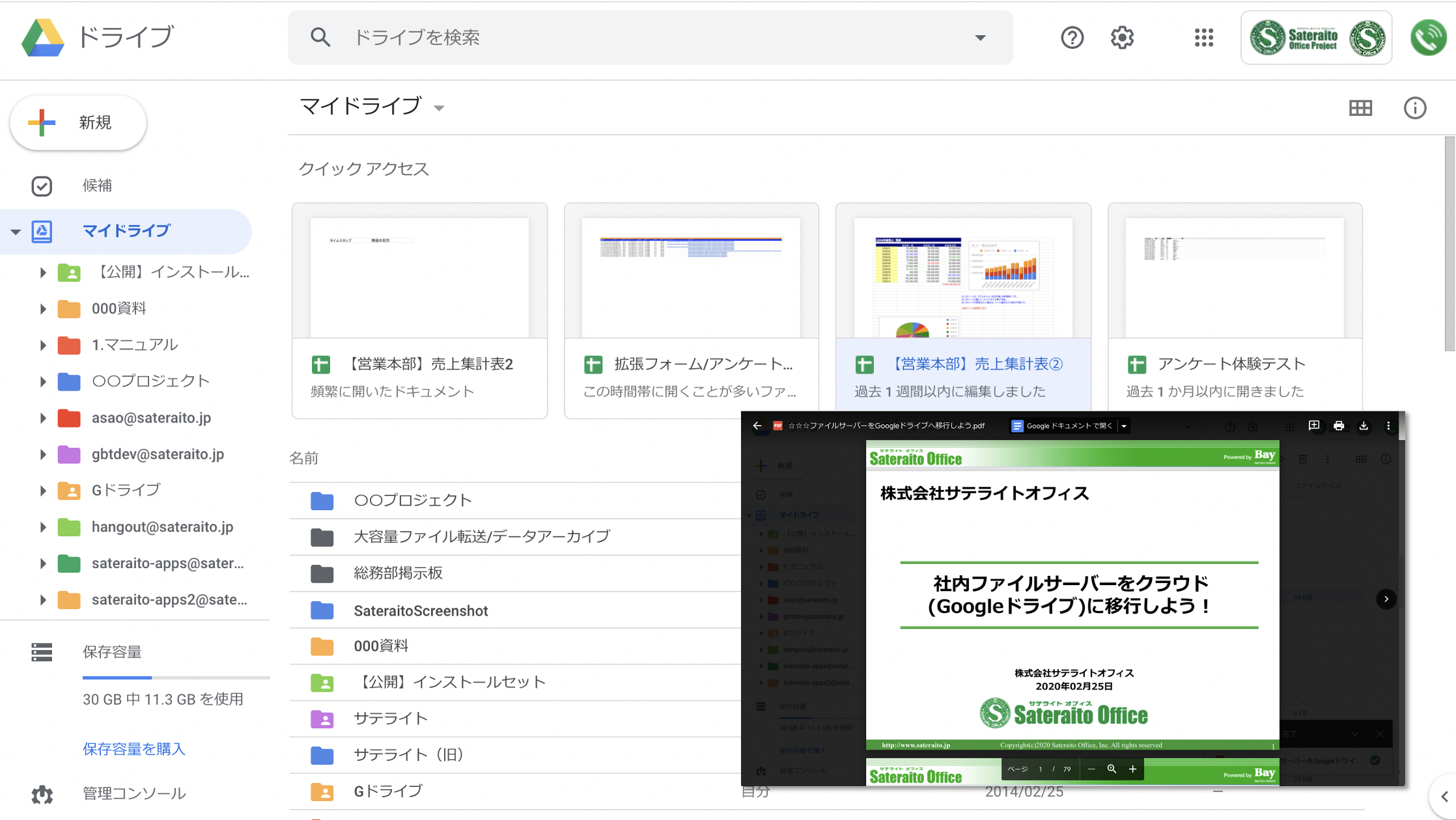Expand 000資料 folder in sidebar tree
The height and width of the screenshot is (820, 1456).
click(x=43, y=308)
